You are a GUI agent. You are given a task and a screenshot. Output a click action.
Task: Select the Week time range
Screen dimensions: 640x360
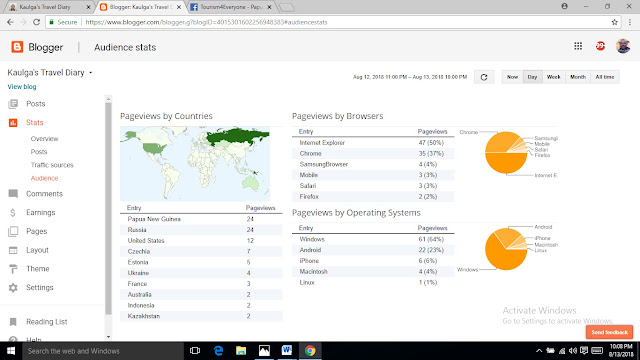point(554,77)
